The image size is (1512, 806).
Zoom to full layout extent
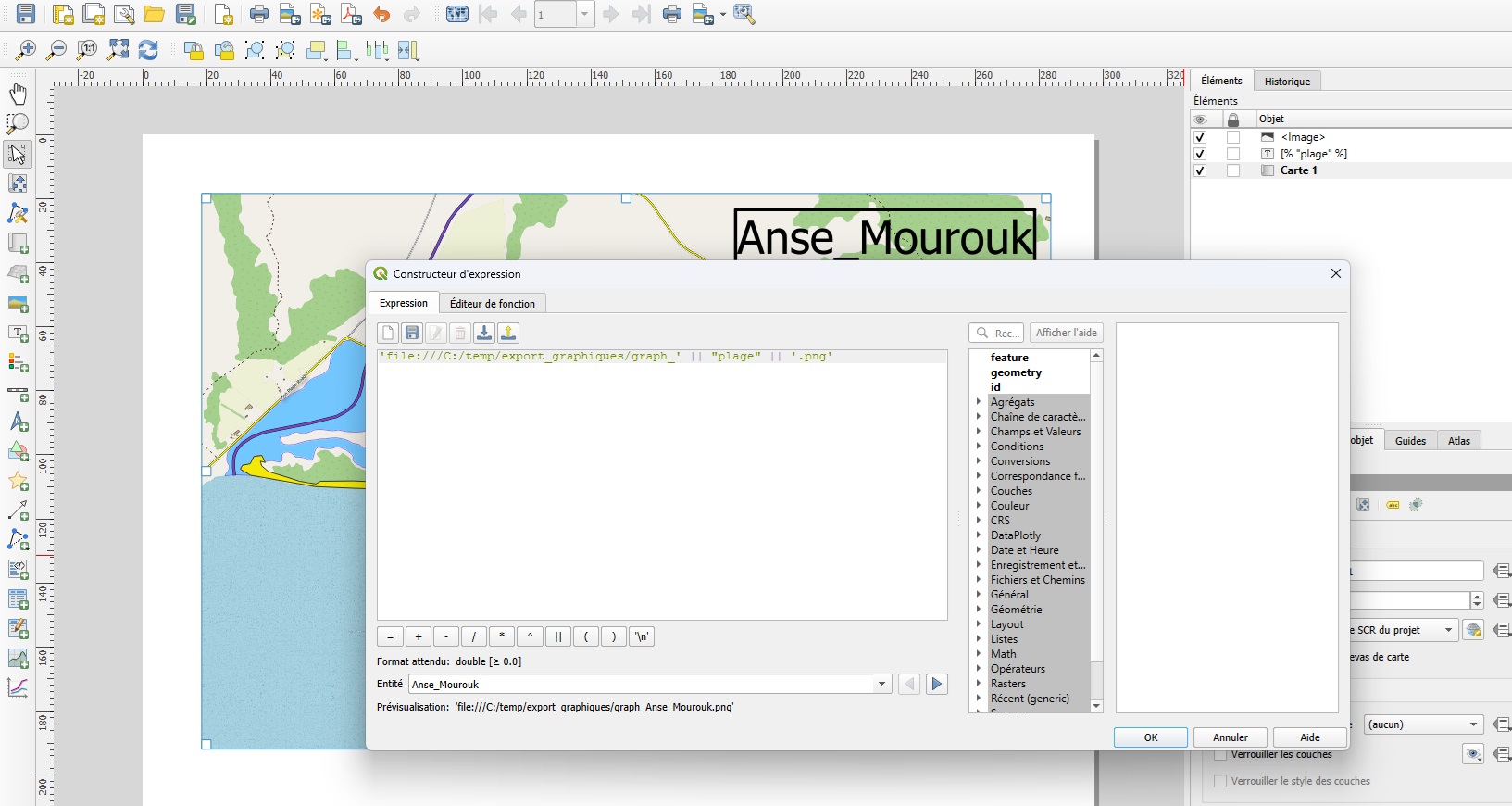[118, 50]
